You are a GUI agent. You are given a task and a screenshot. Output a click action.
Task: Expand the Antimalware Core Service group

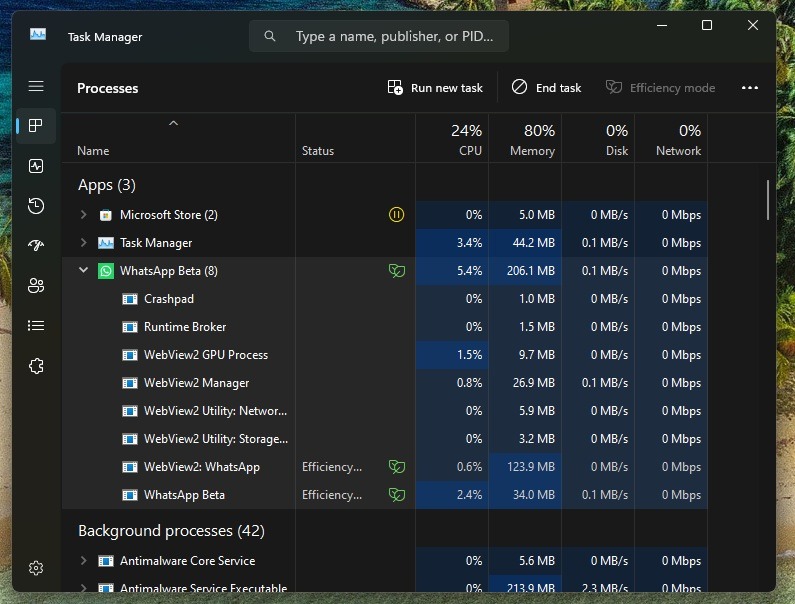point(84,561)
